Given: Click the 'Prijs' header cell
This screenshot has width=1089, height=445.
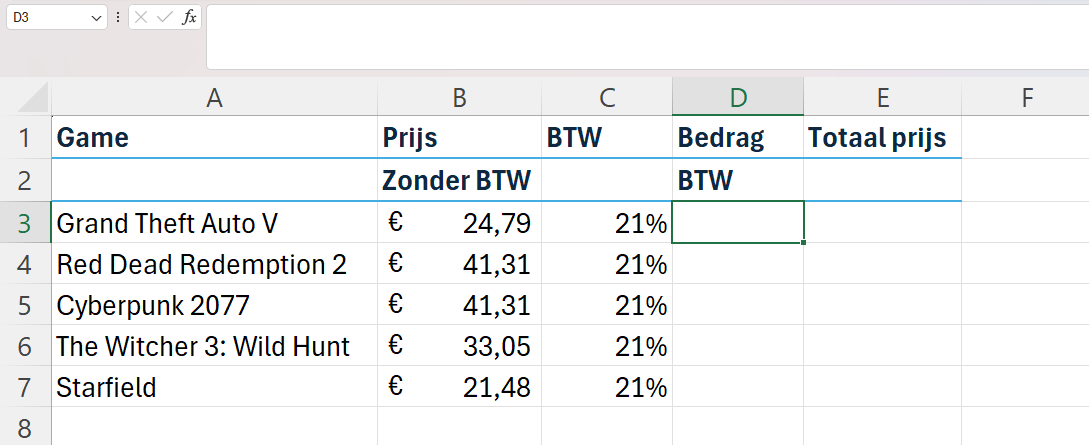Looking at the screenshot, I should (x=460, y=137).
